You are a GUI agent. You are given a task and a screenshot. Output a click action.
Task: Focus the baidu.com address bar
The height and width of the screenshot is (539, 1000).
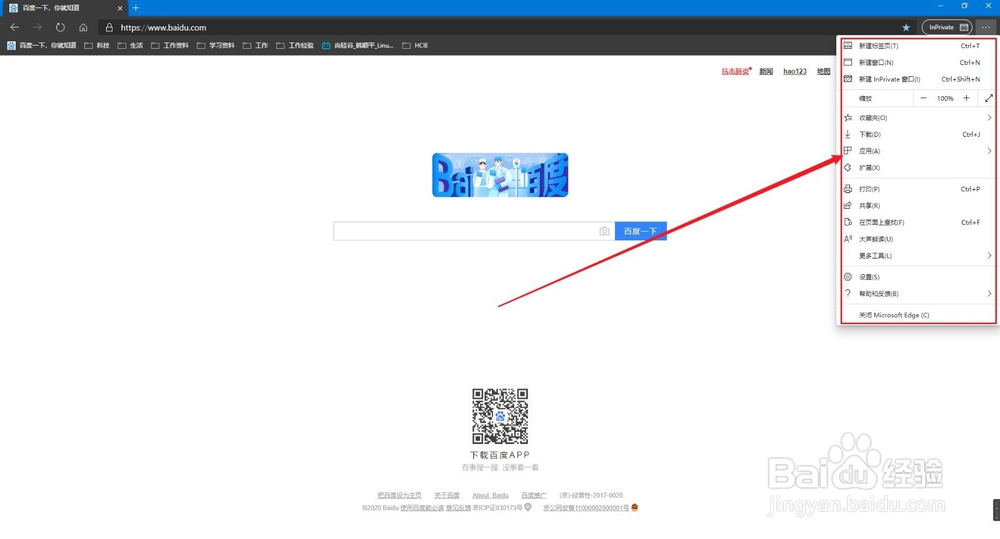(497, 27)
